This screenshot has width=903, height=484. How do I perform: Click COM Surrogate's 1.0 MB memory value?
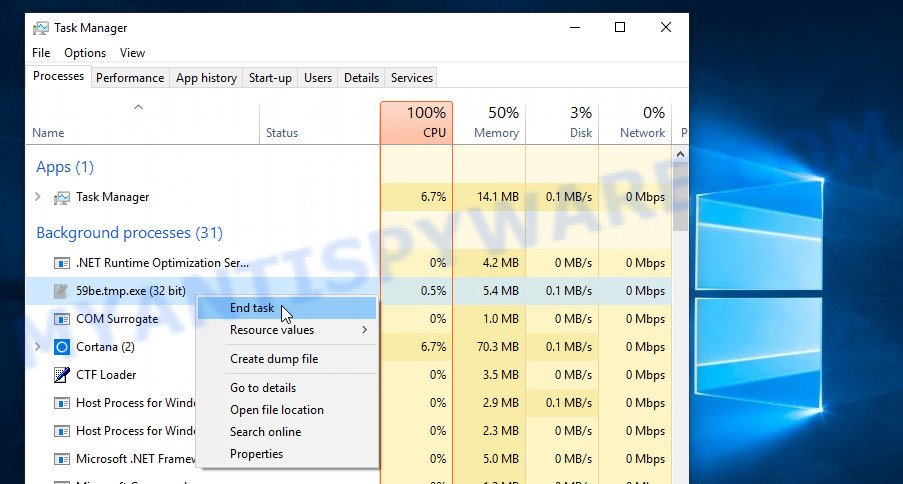(x=501, y=319)
